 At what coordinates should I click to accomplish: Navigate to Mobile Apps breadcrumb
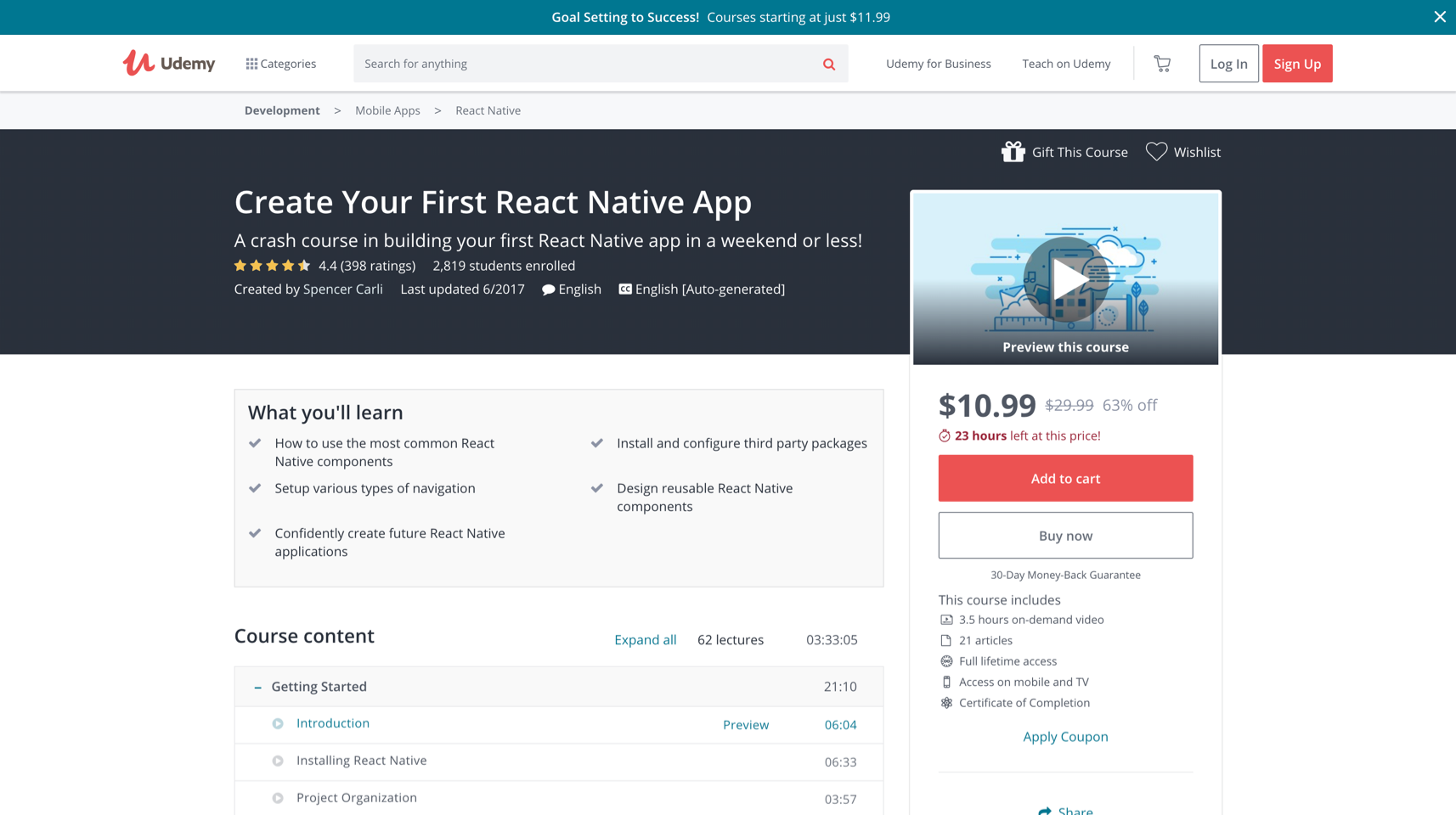pyautogui.click(x=387, y=110)
